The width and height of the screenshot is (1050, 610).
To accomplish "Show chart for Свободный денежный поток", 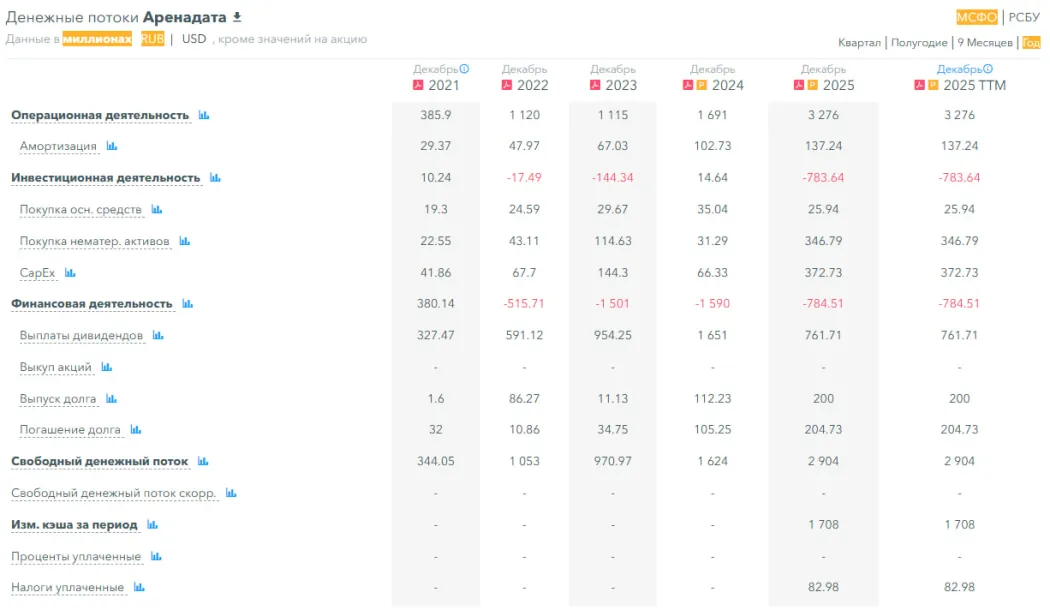I will [x=203, y=461].
